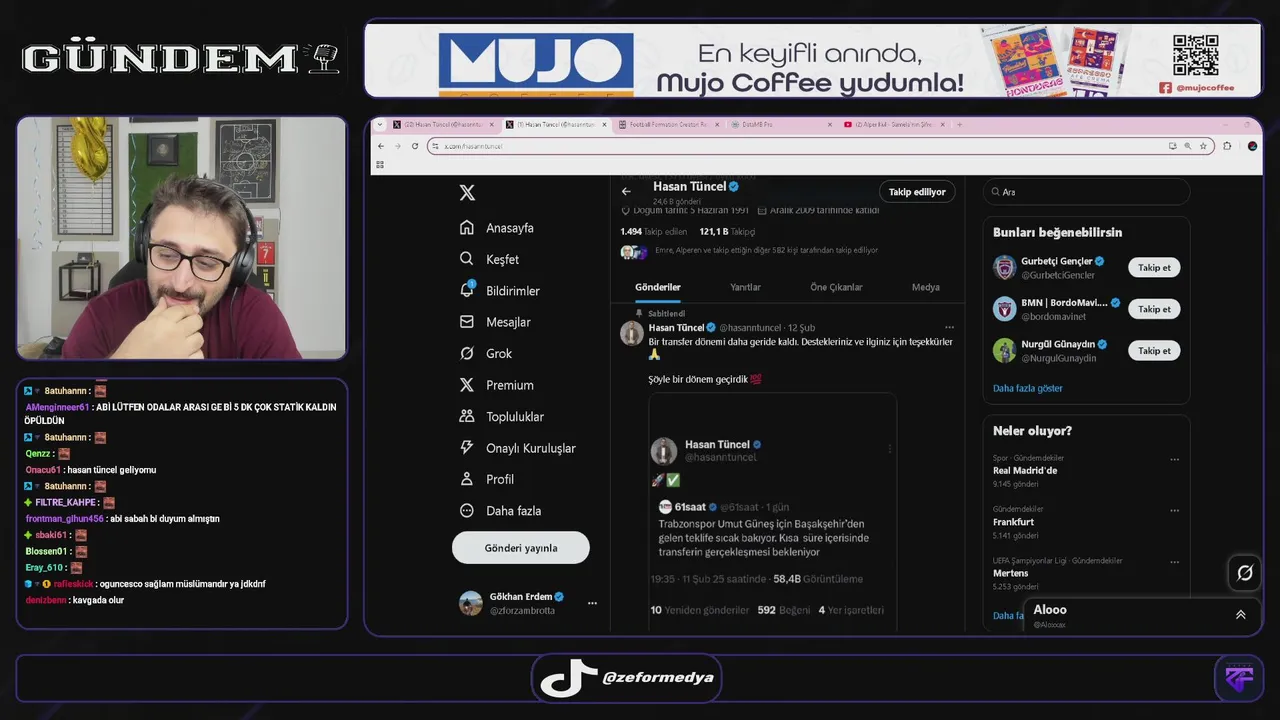This screenshot has width=1280, height=720.
Task: Open browser profile avatar icon
Action: pyautogui.click(x=1252, y=146)
